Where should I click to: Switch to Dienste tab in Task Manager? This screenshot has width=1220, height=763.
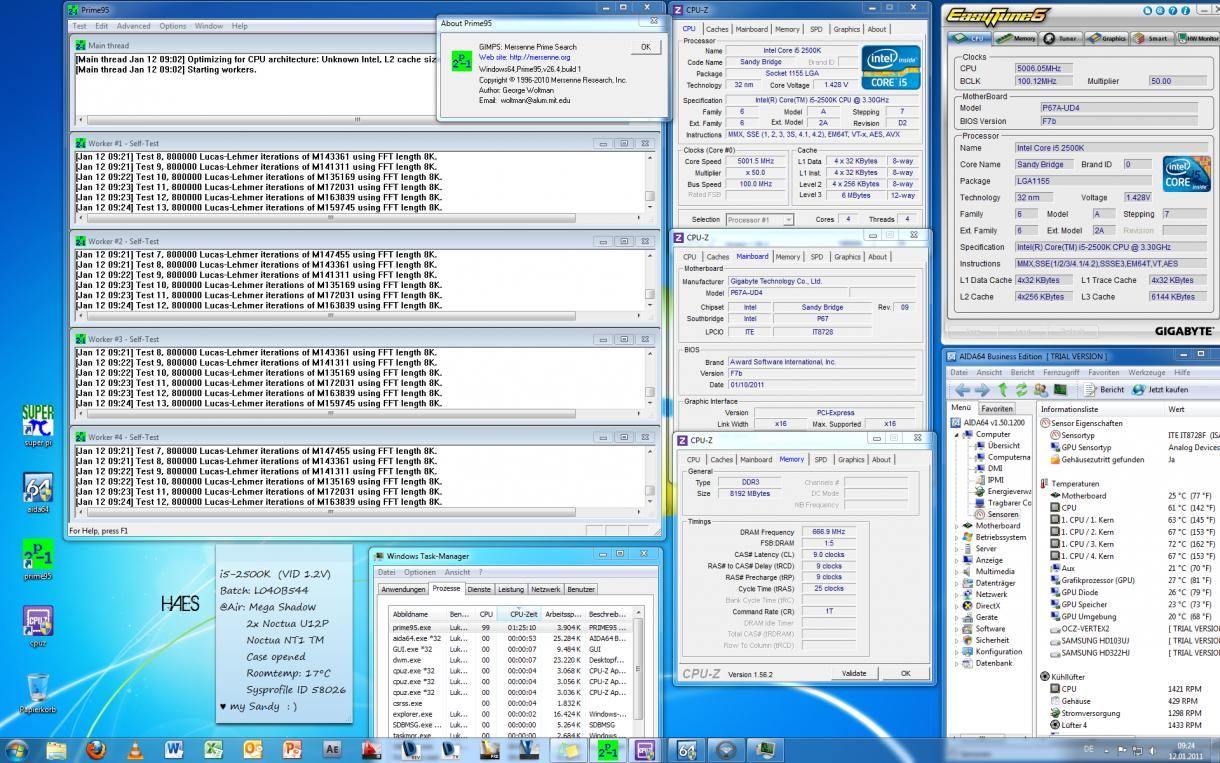click(479, 589)
